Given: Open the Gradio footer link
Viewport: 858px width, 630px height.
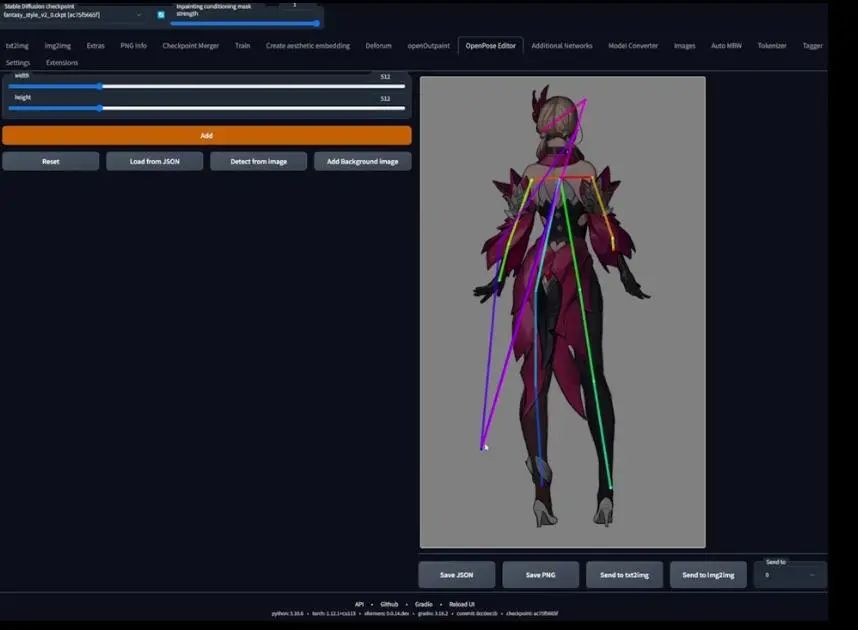Looking at the screenshot, I should pyautogui.click(x=424, y=604).
